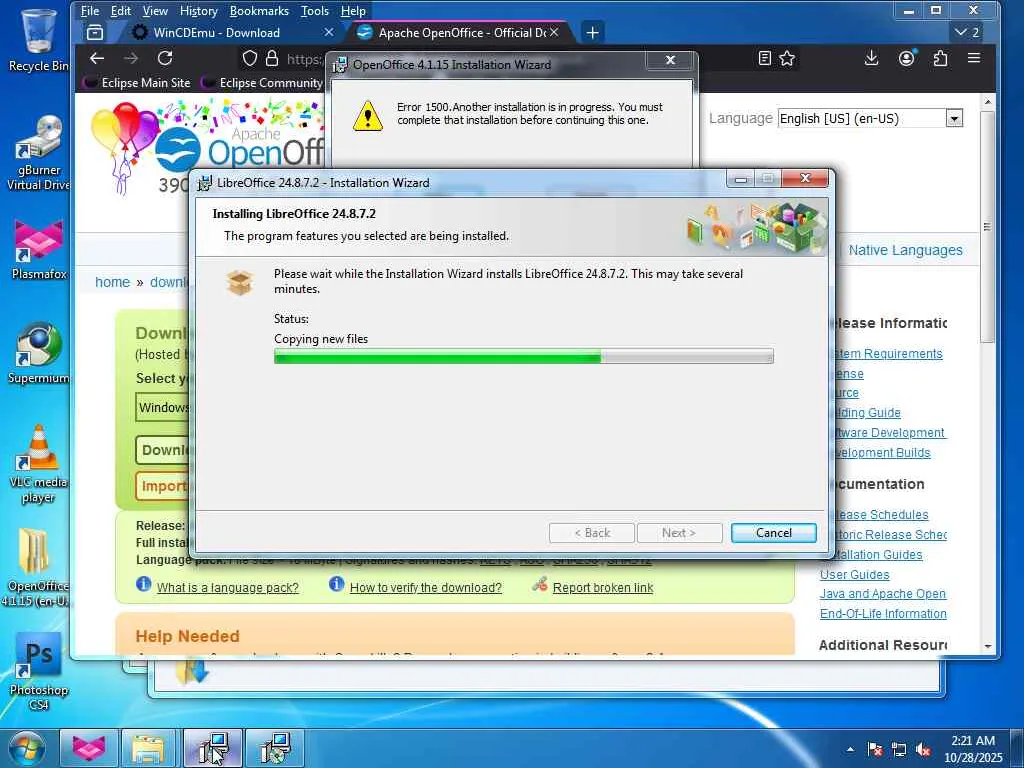This screenshot has width=1024, height=768.
Task: Launch the Photoshop CS4 desktop shortcut
Action: (38, 671)
